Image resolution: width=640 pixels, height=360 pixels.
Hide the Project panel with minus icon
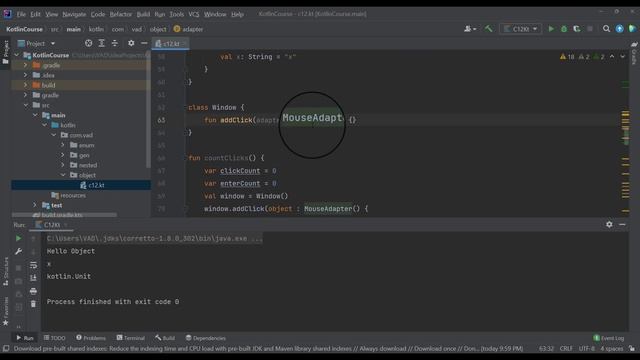144,43
